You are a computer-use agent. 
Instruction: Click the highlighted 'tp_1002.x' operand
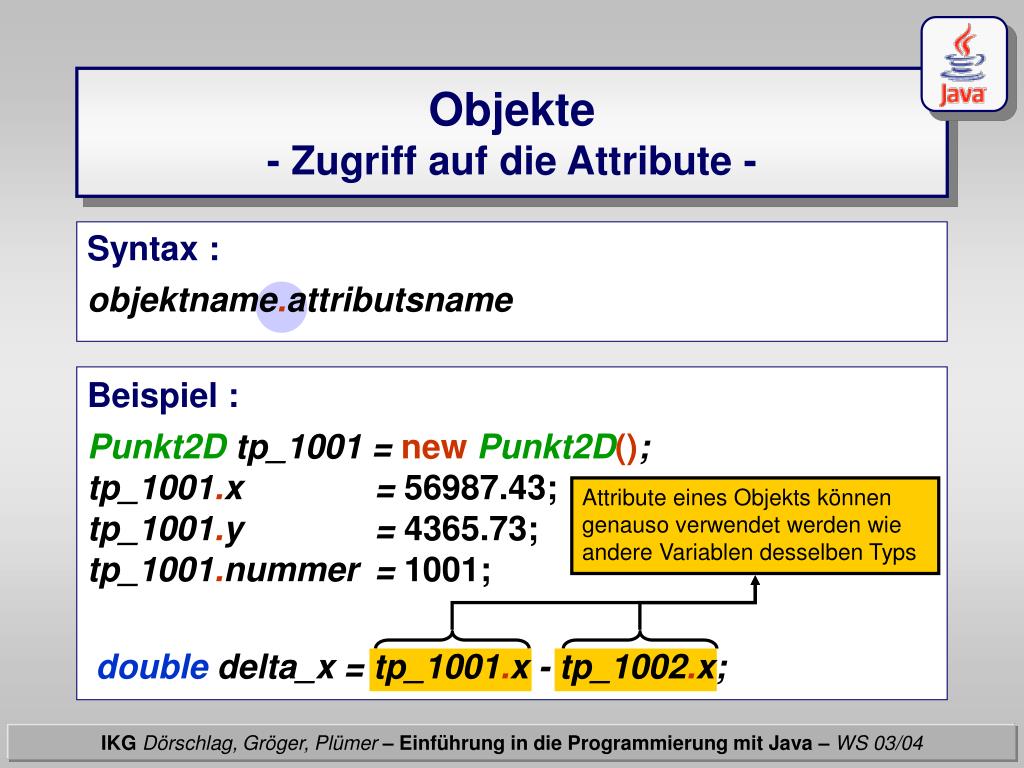[636, 669]
